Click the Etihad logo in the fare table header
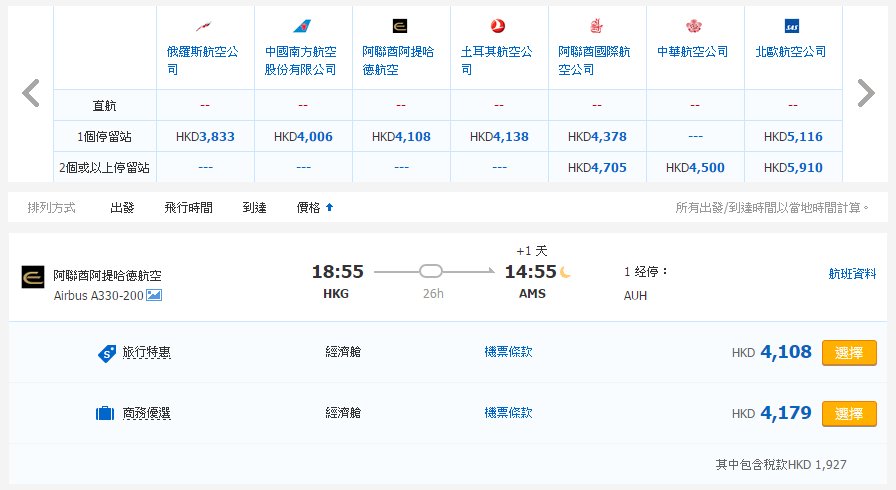 click(400, 26)
